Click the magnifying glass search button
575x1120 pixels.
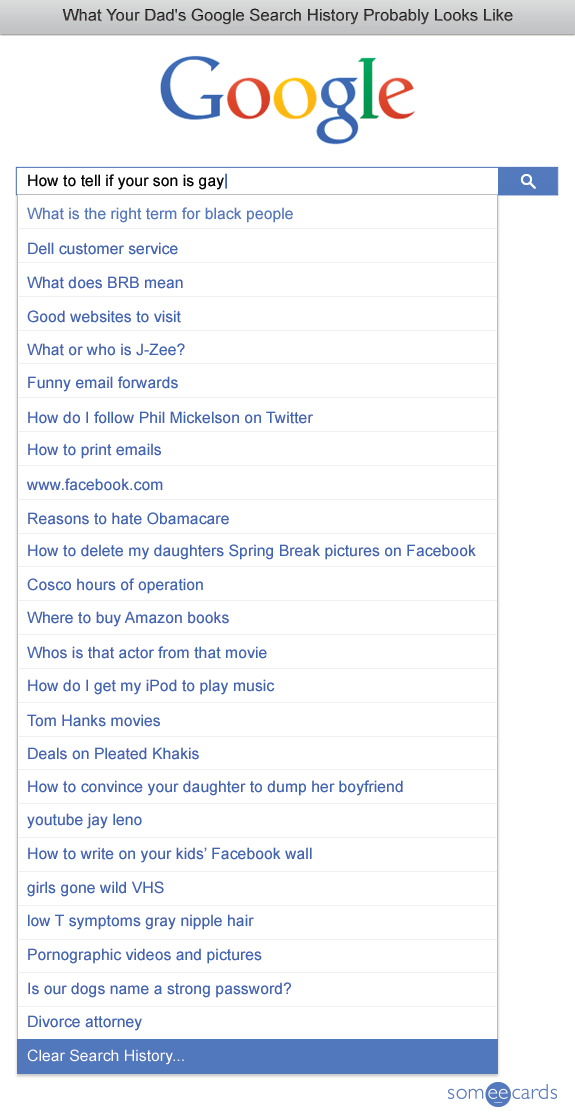point(528,181)
